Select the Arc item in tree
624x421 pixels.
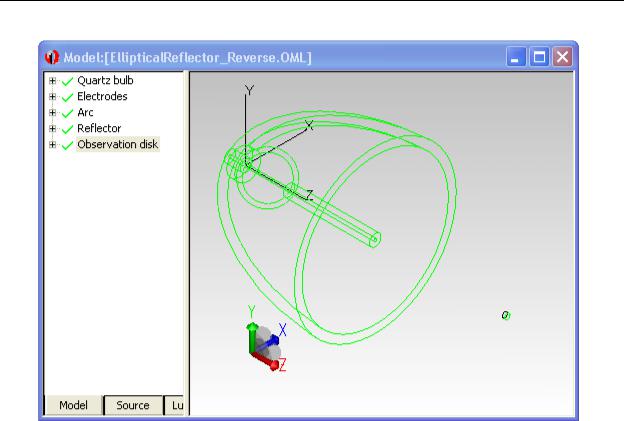point(85,113)
